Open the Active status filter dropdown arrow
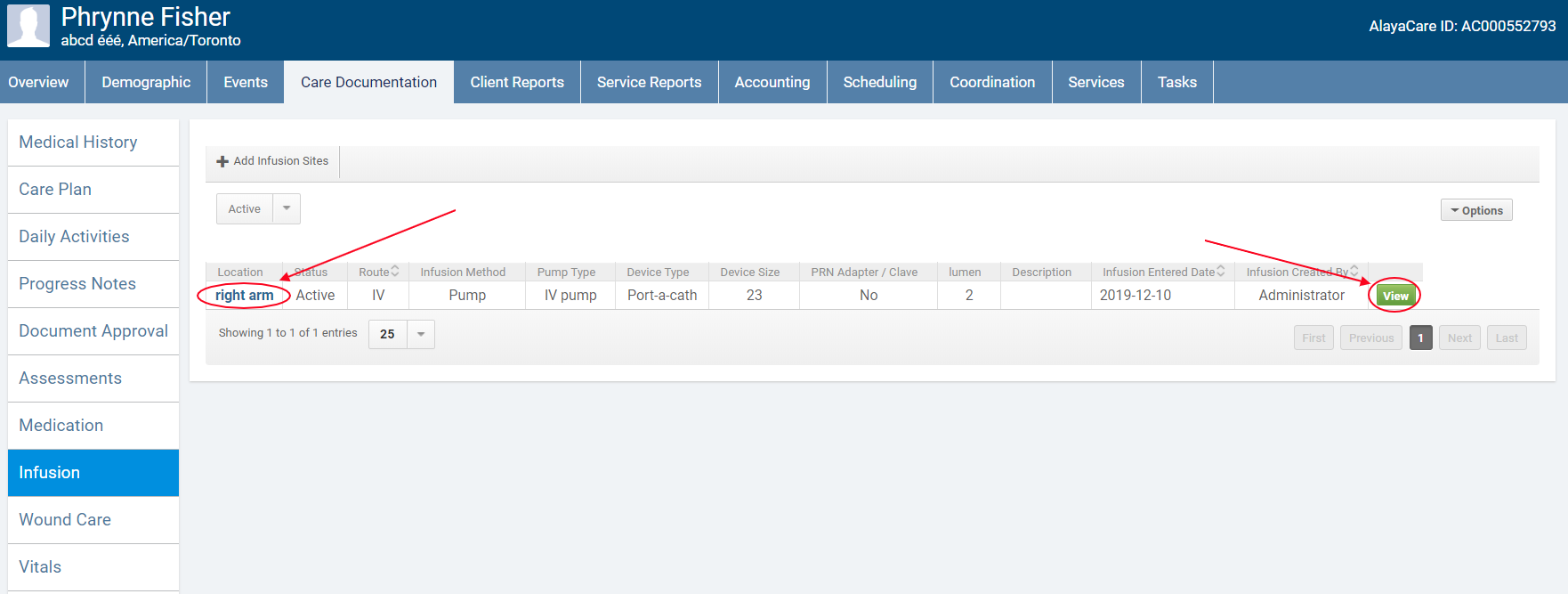 [287, 208]
